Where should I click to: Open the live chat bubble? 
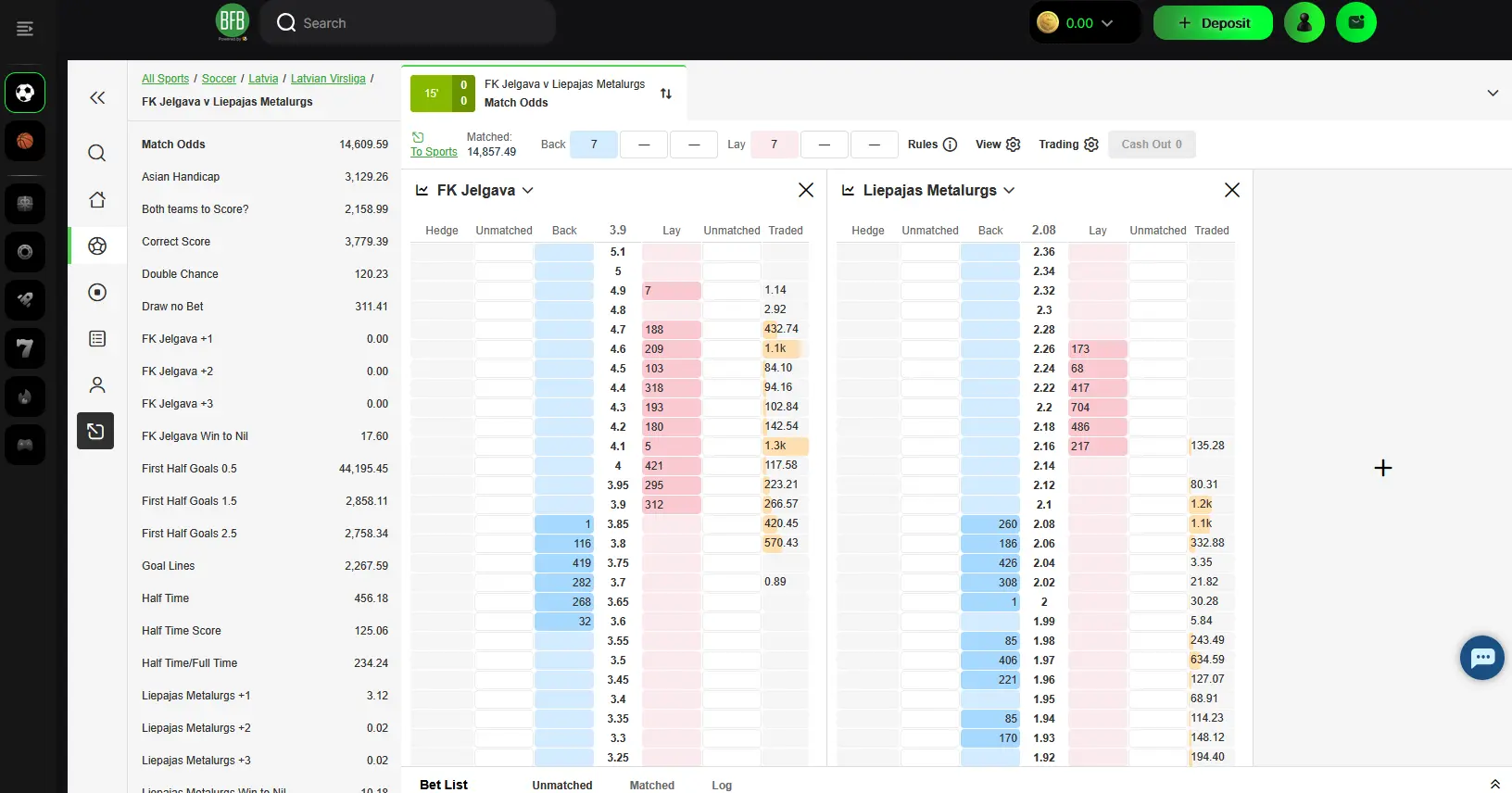[x=1482, y=658]
